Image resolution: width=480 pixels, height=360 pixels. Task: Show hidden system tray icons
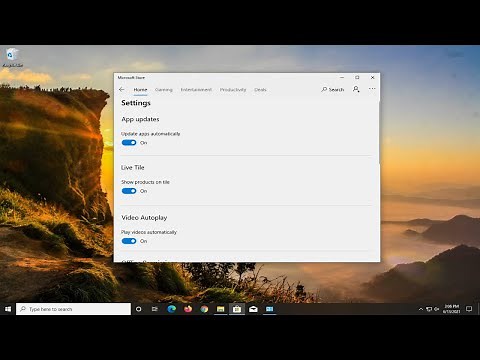click(x=421, y=309)
